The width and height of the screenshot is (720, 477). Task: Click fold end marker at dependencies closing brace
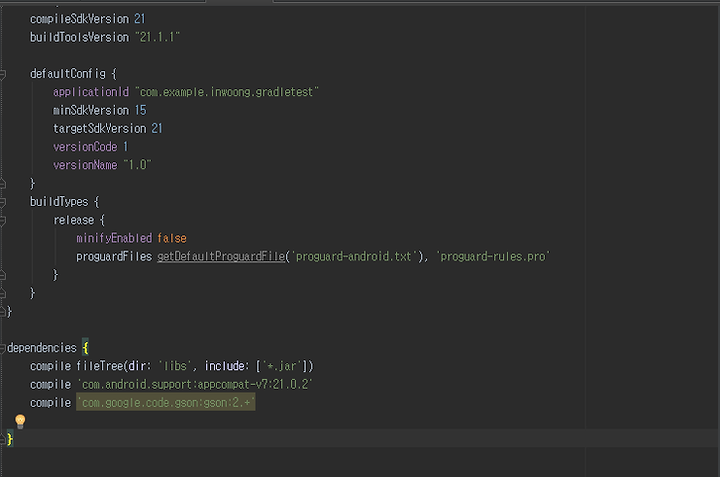[x=3, y=439]
